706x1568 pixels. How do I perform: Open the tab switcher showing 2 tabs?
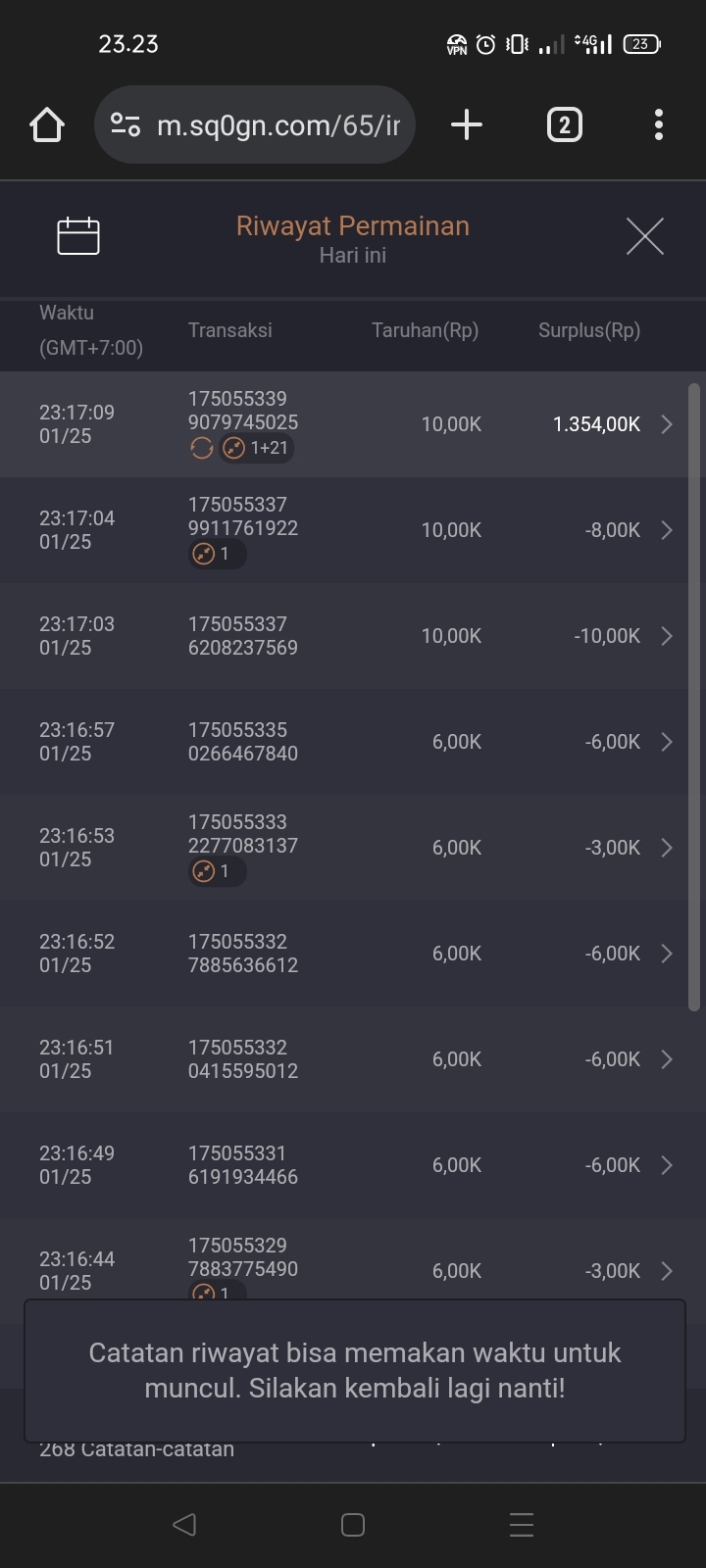pyautogui.click(x=564, y=125)
